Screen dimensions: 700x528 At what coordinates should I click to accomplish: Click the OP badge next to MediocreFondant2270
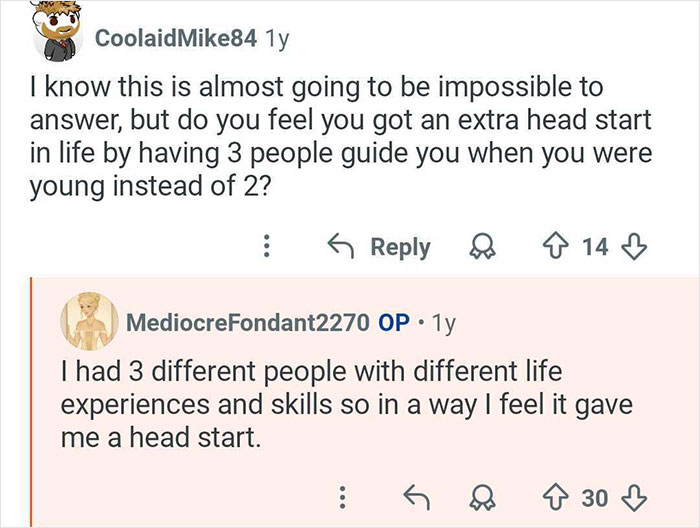click(395, 324)
